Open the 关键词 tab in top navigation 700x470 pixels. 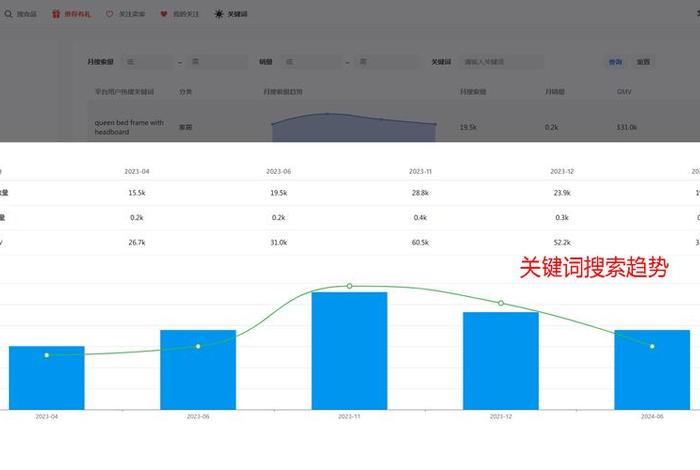(231, 14)
